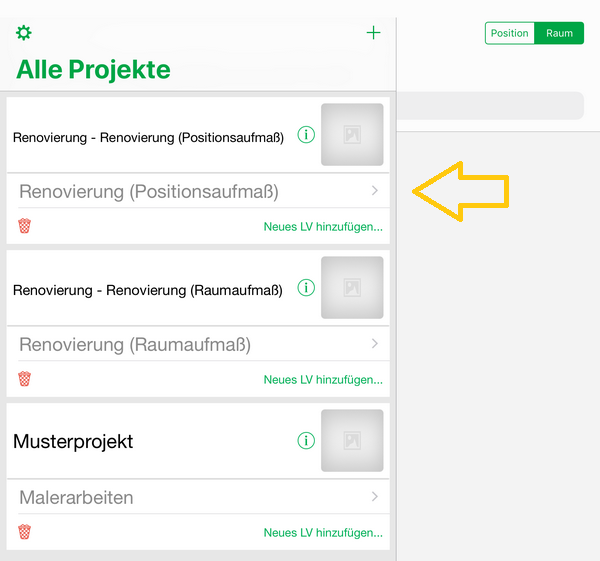The width and height of the screenshot is (600, 561).
Task: Click Neues LV hinzufügen under Musterprojekt
Action: [x=323, y=533]
